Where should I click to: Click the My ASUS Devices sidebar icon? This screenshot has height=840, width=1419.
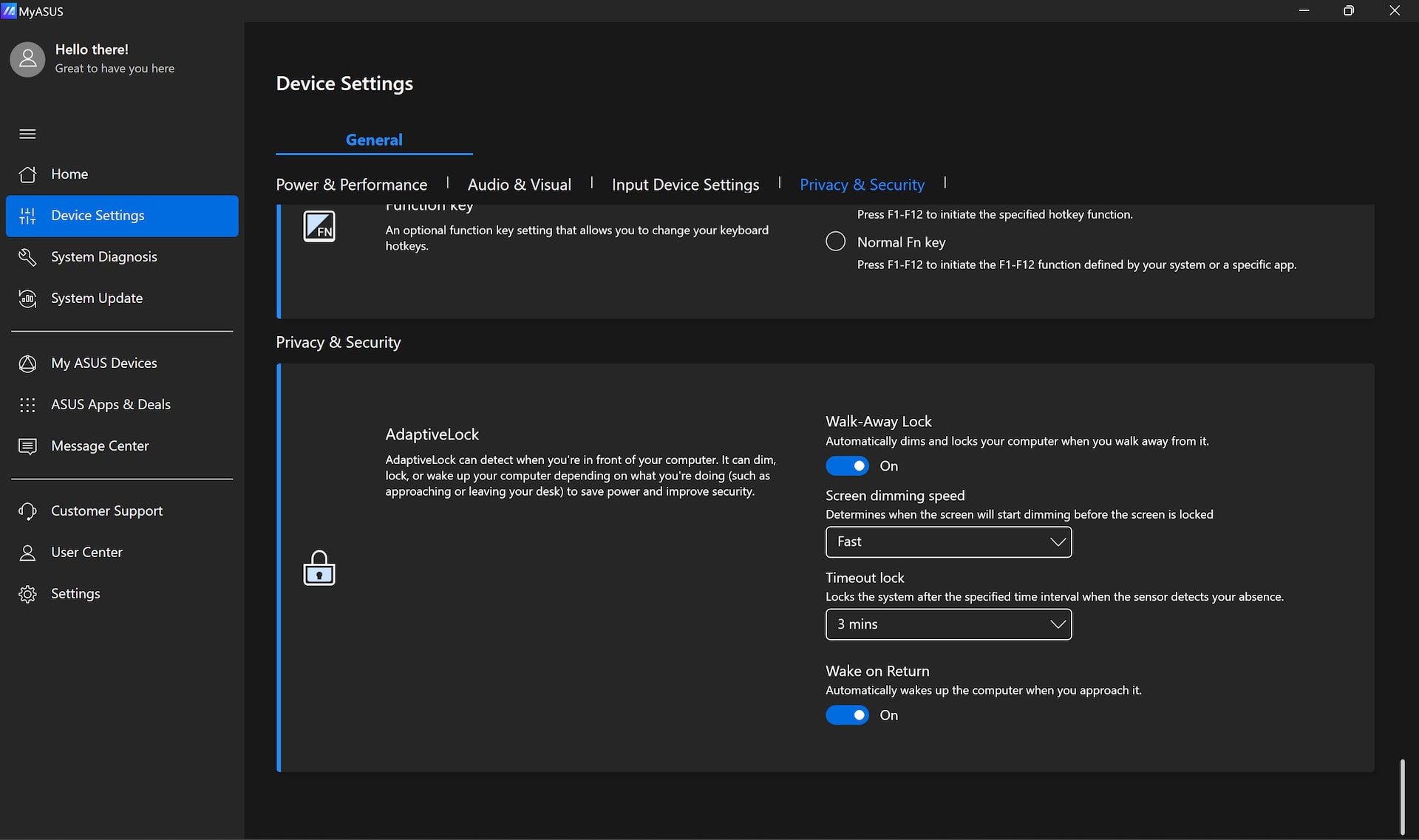[27, 362]
